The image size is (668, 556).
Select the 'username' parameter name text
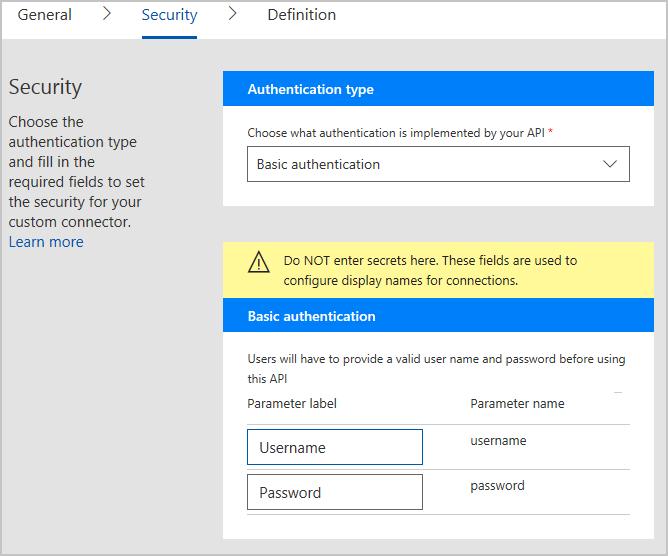click(498, 441)
